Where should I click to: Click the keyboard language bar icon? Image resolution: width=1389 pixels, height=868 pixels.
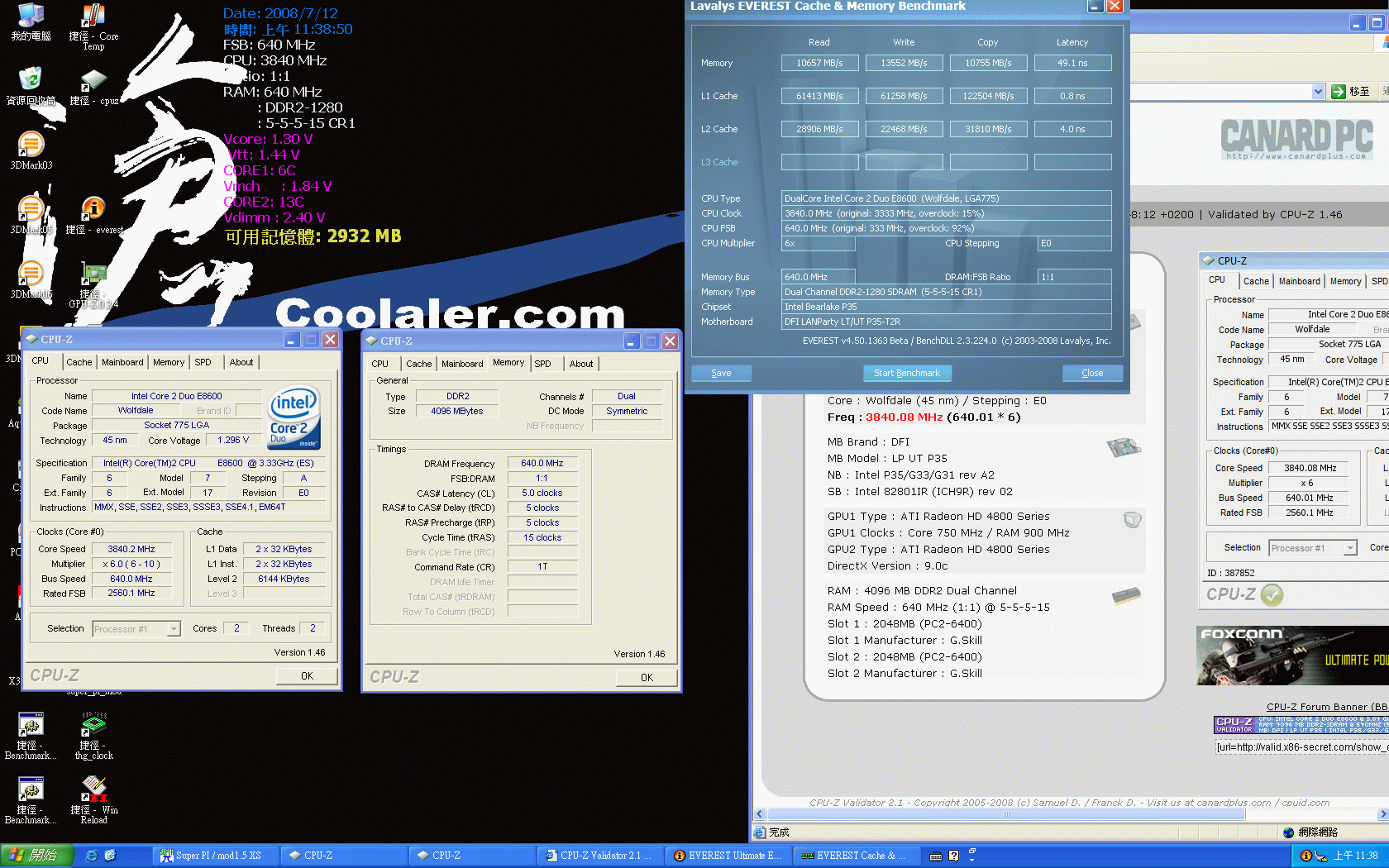pos(936,856)
